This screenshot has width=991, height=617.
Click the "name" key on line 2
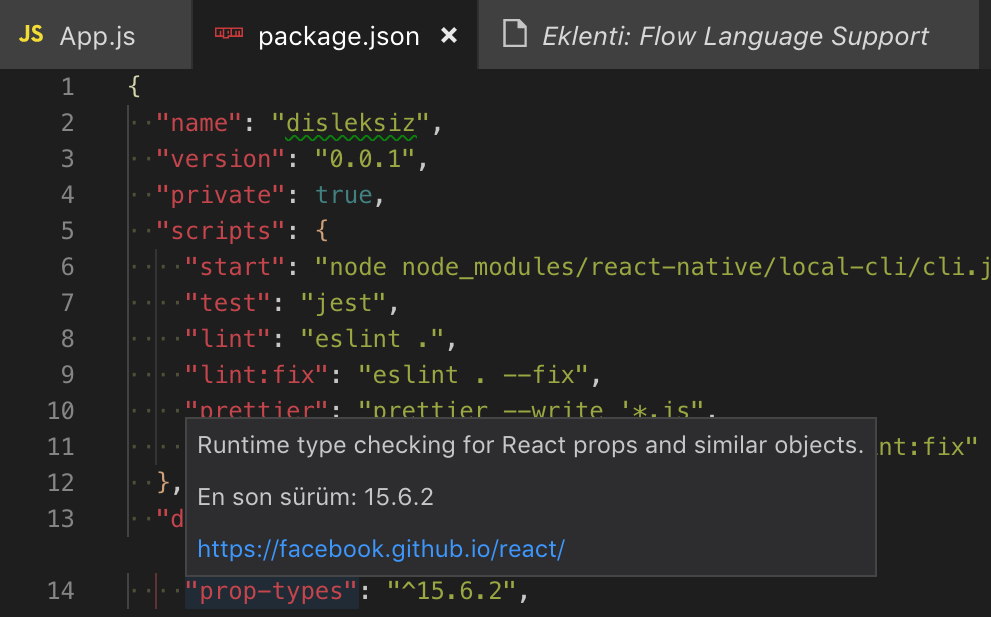(199, 123)
